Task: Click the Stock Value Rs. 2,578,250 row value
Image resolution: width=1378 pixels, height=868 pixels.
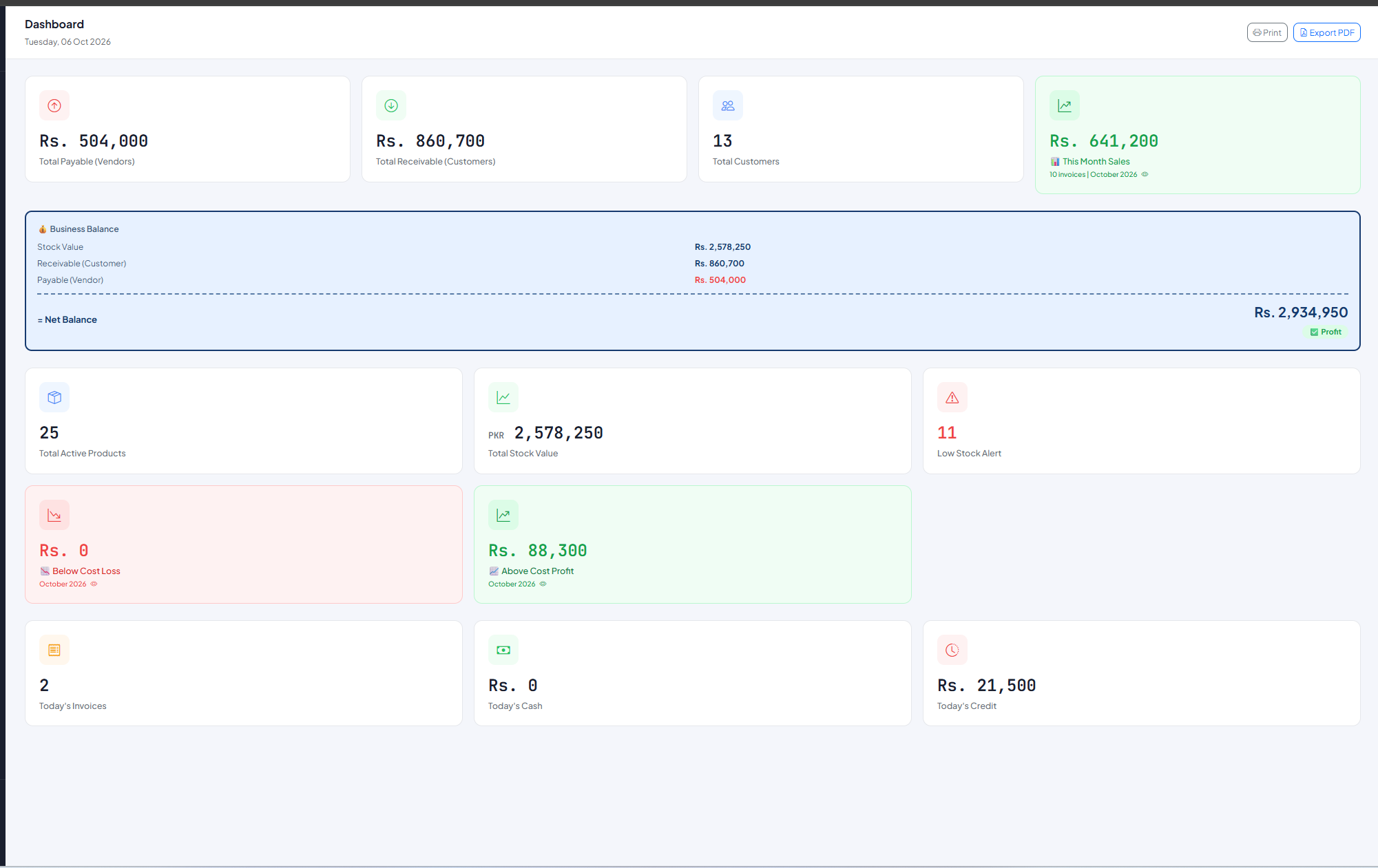Action: point(722,247)
